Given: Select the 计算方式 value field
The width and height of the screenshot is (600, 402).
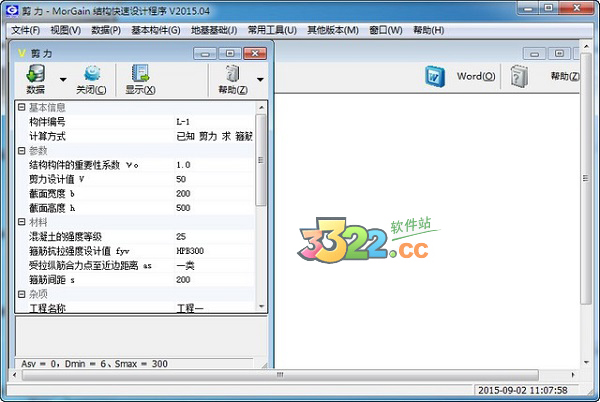Looking at the screenshot, I should 214,136.
